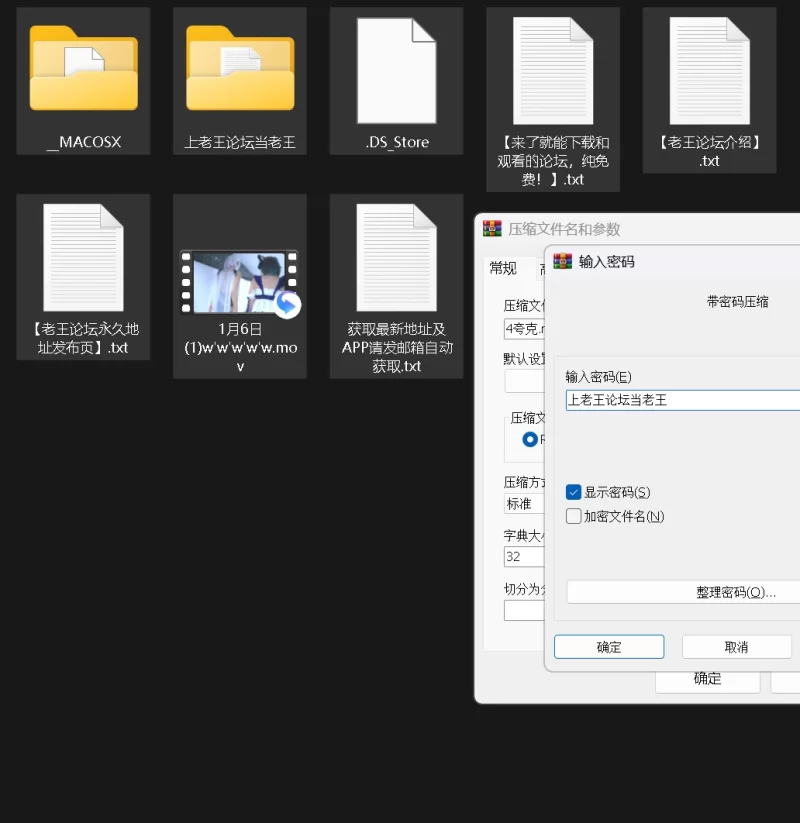Image resolution: width=800 pixels, height=823 pixels.
Task: Uncheck the 显示密码 checkbox
Action: click(573, 492)
